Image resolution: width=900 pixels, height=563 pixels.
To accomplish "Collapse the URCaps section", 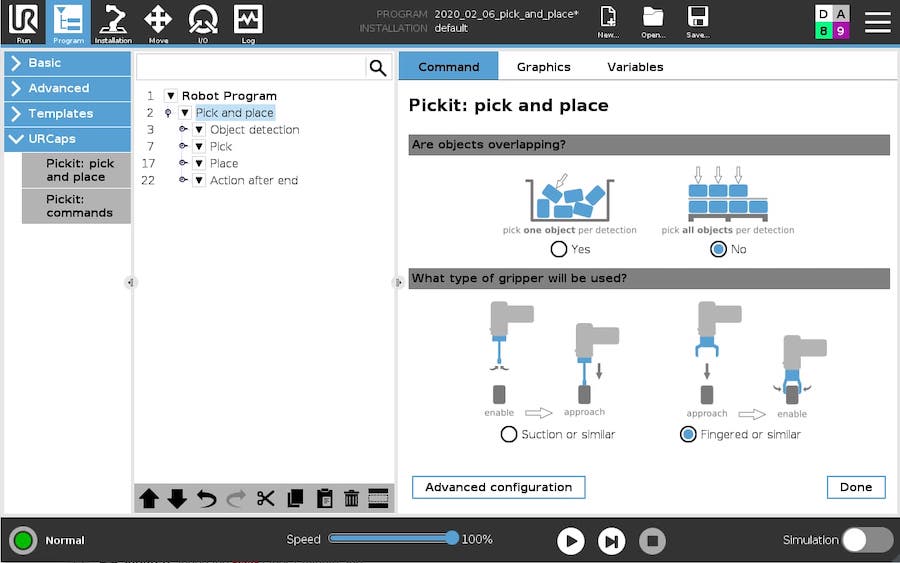I will (x=68, y=139).
